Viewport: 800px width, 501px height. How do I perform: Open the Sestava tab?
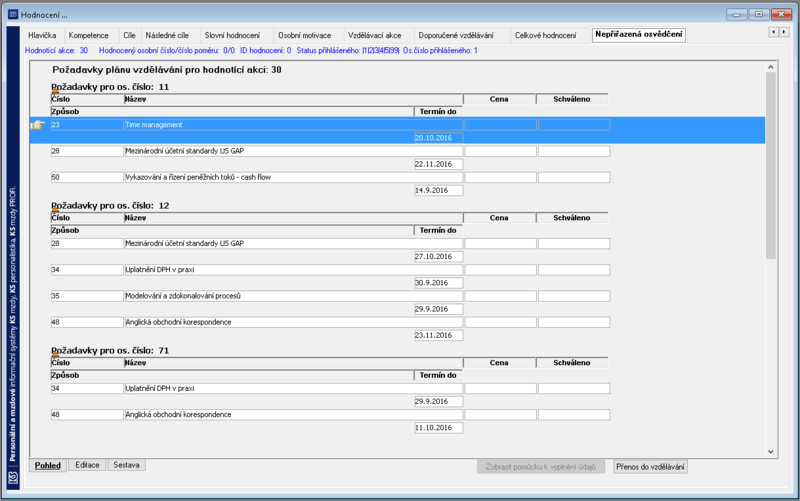coord(127,465)
